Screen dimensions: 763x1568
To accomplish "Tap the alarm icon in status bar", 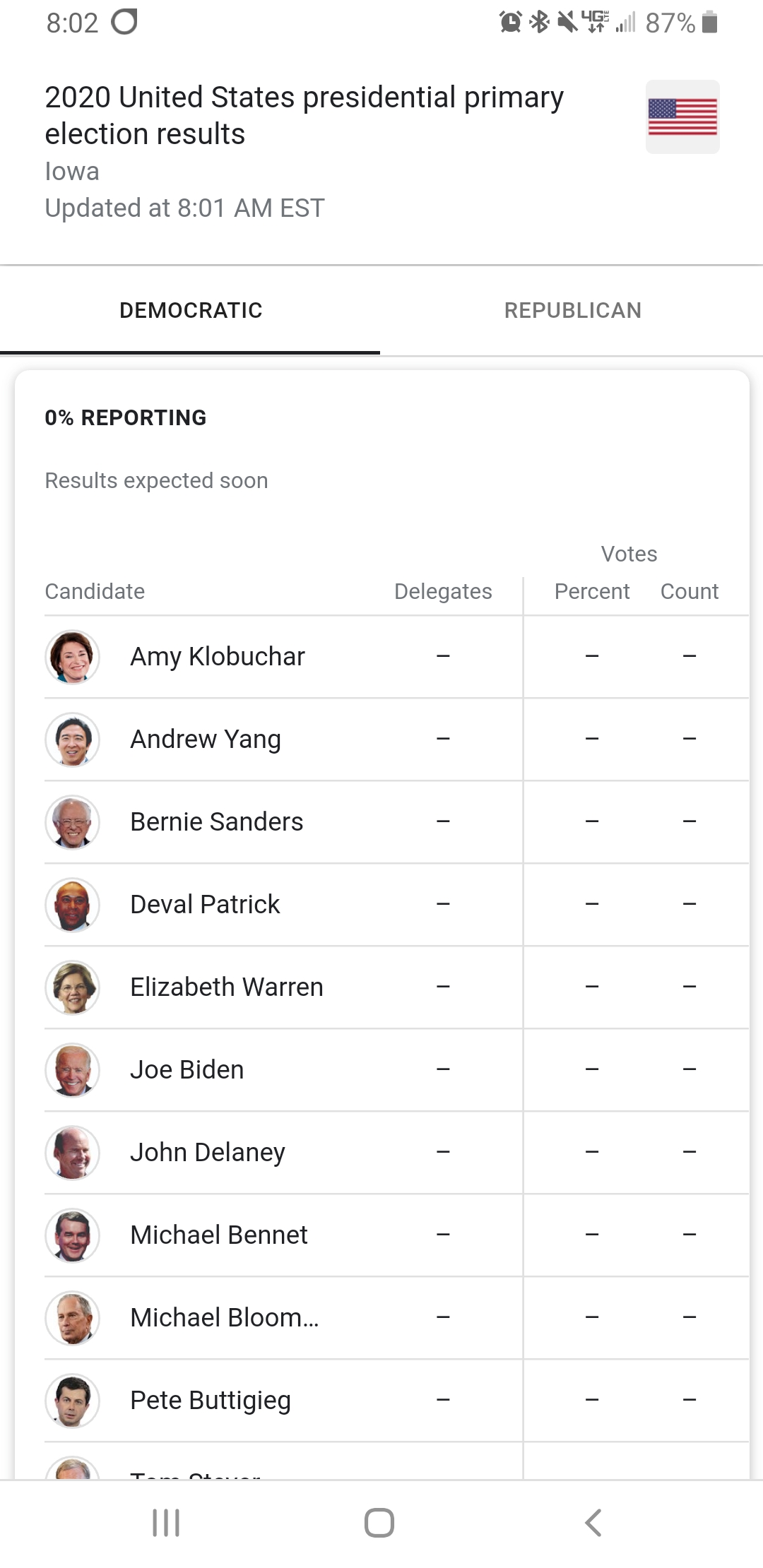I will [x=510, y=23].
